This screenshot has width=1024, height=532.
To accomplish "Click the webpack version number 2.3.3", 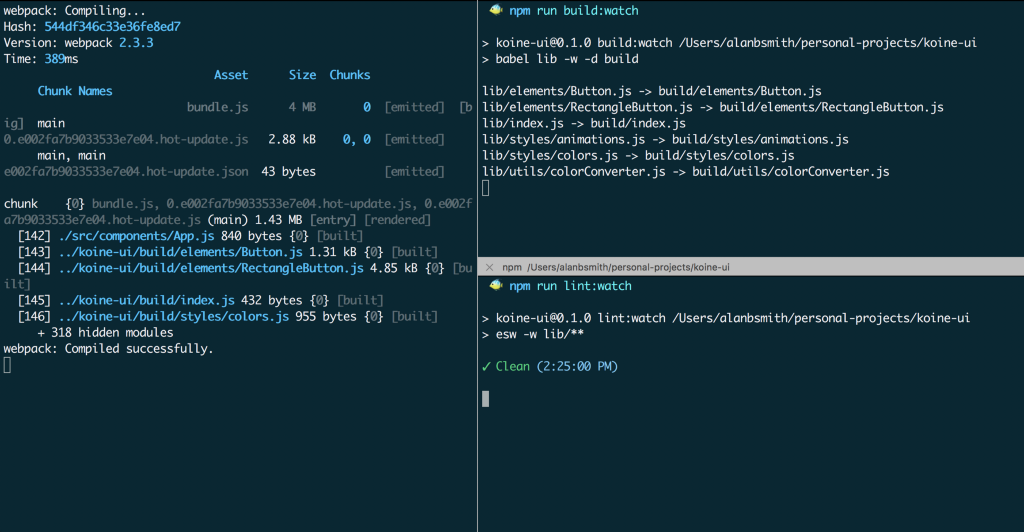I will [136, 43].
